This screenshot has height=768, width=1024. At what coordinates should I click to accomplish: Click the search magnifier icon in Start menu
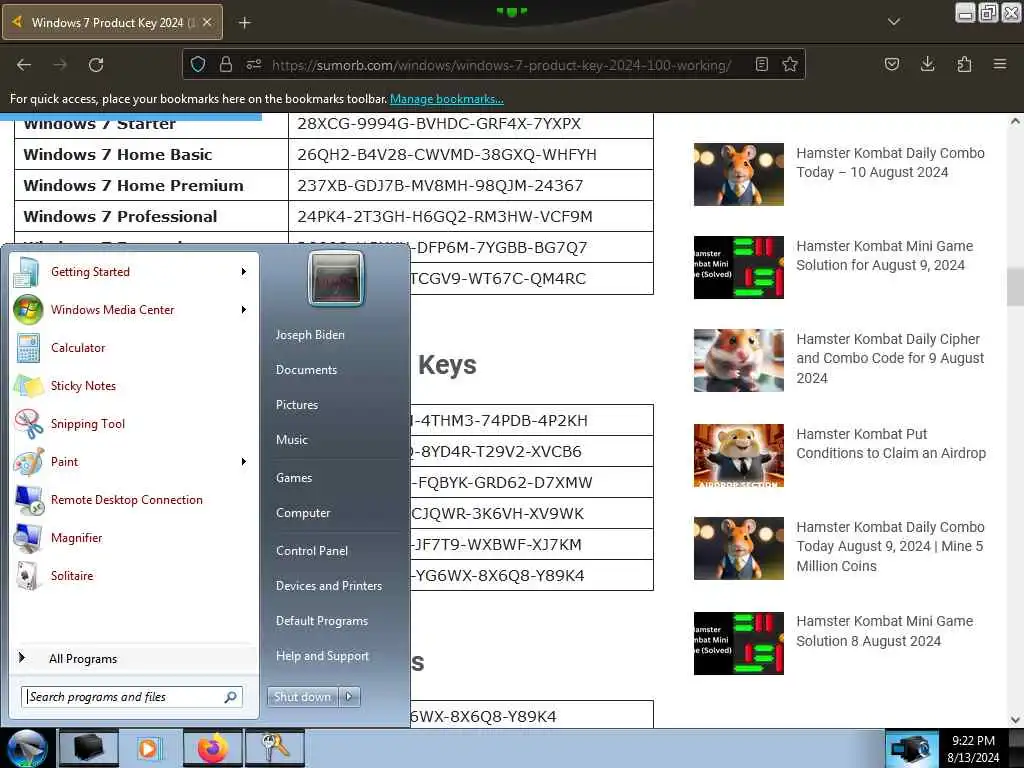point(231,697)
